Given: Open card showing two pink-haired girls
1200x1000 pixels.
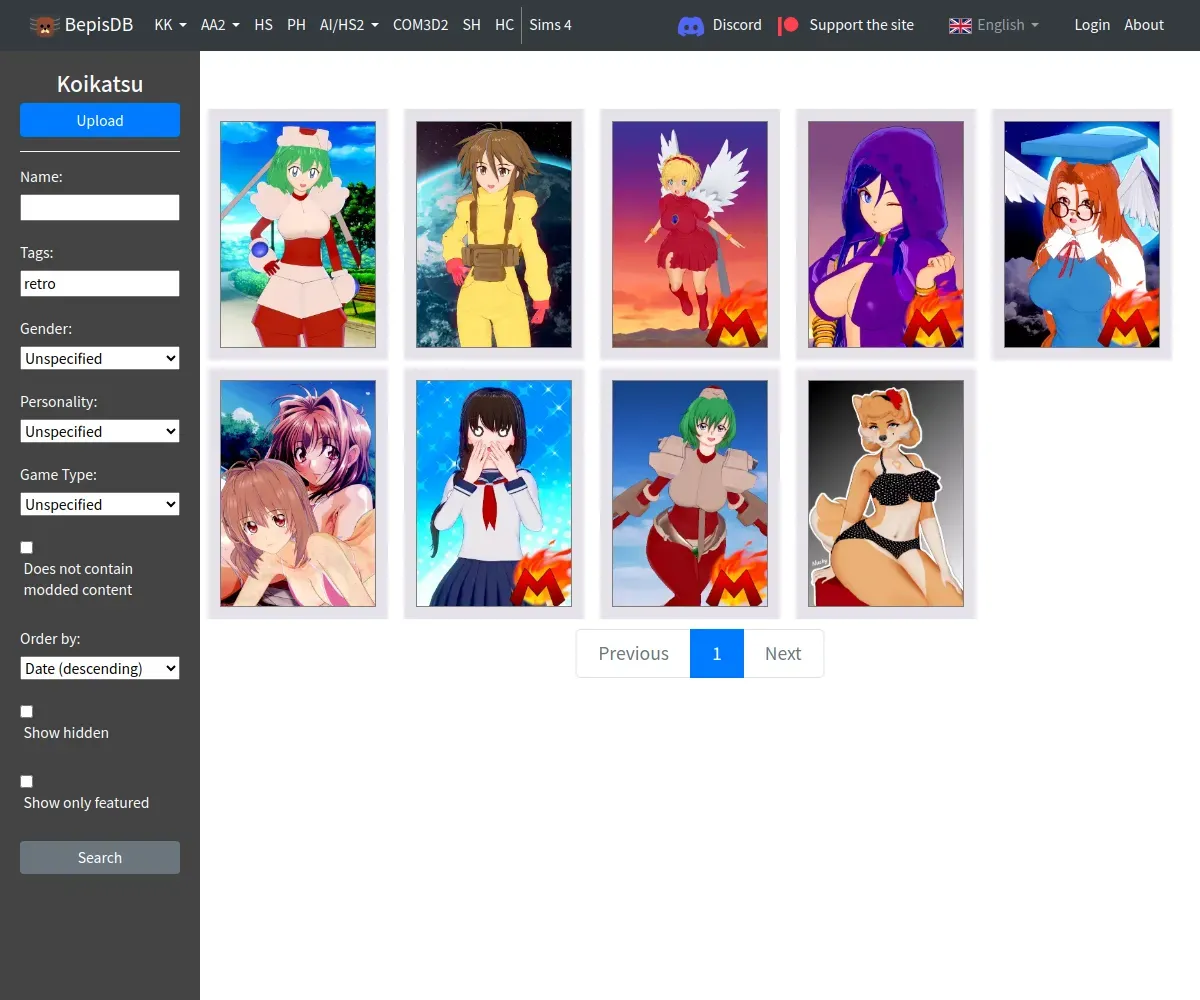Looking at the screenshot, I should 298,493.
